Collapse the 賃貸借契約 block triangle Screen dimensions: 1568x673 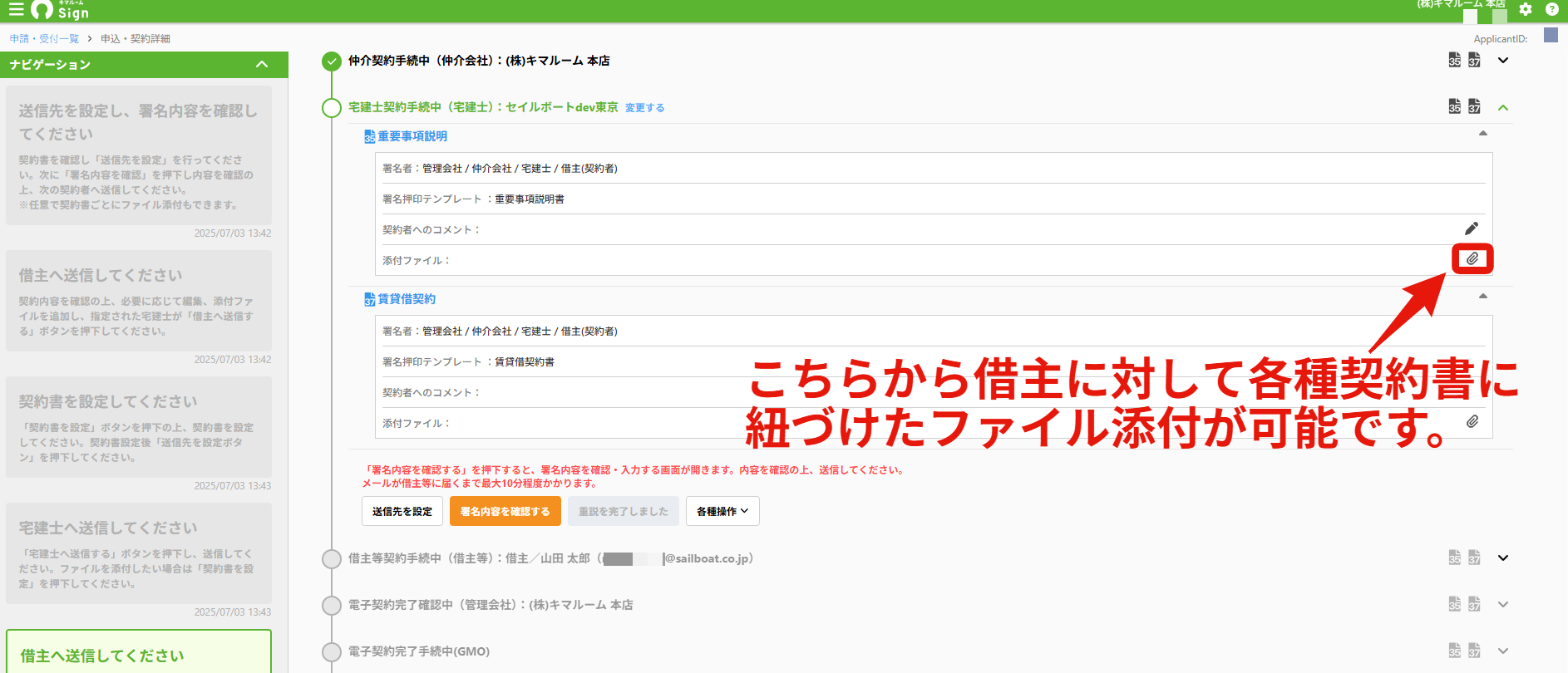point(1483,296)
